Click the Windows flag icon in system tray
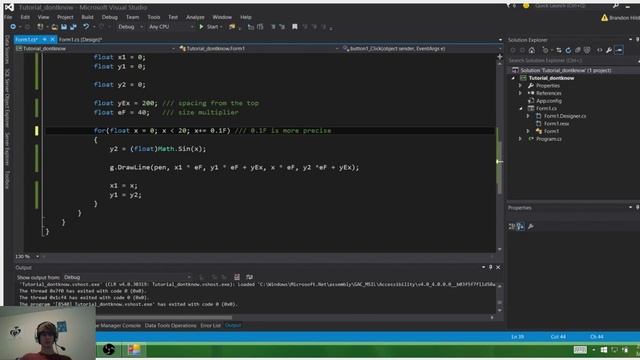The height and width of the screenshot is (360, 640). [604, 350]
